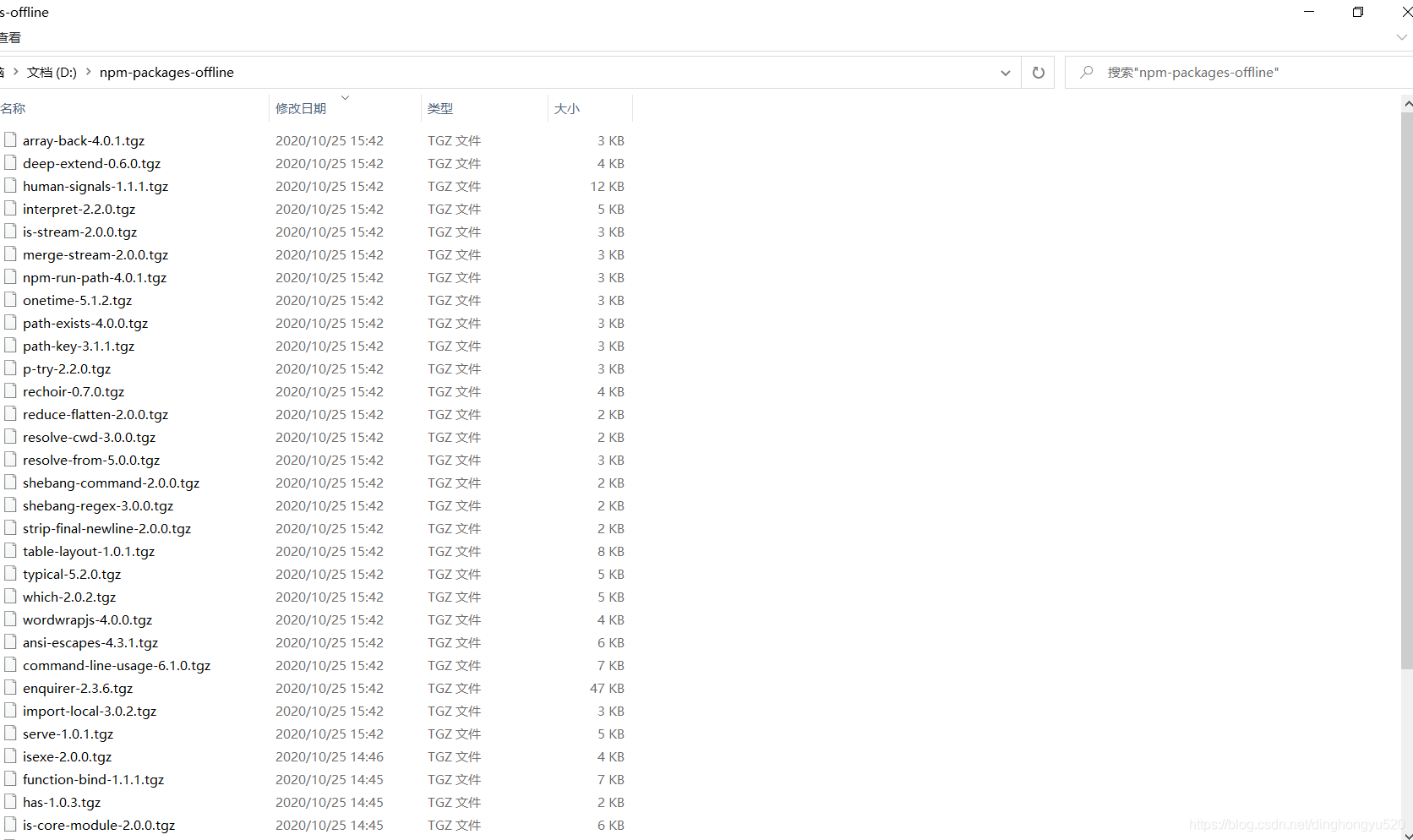
Task: Click file icon of table-layout-1.0.1.tgz
Action: (10, 550)
